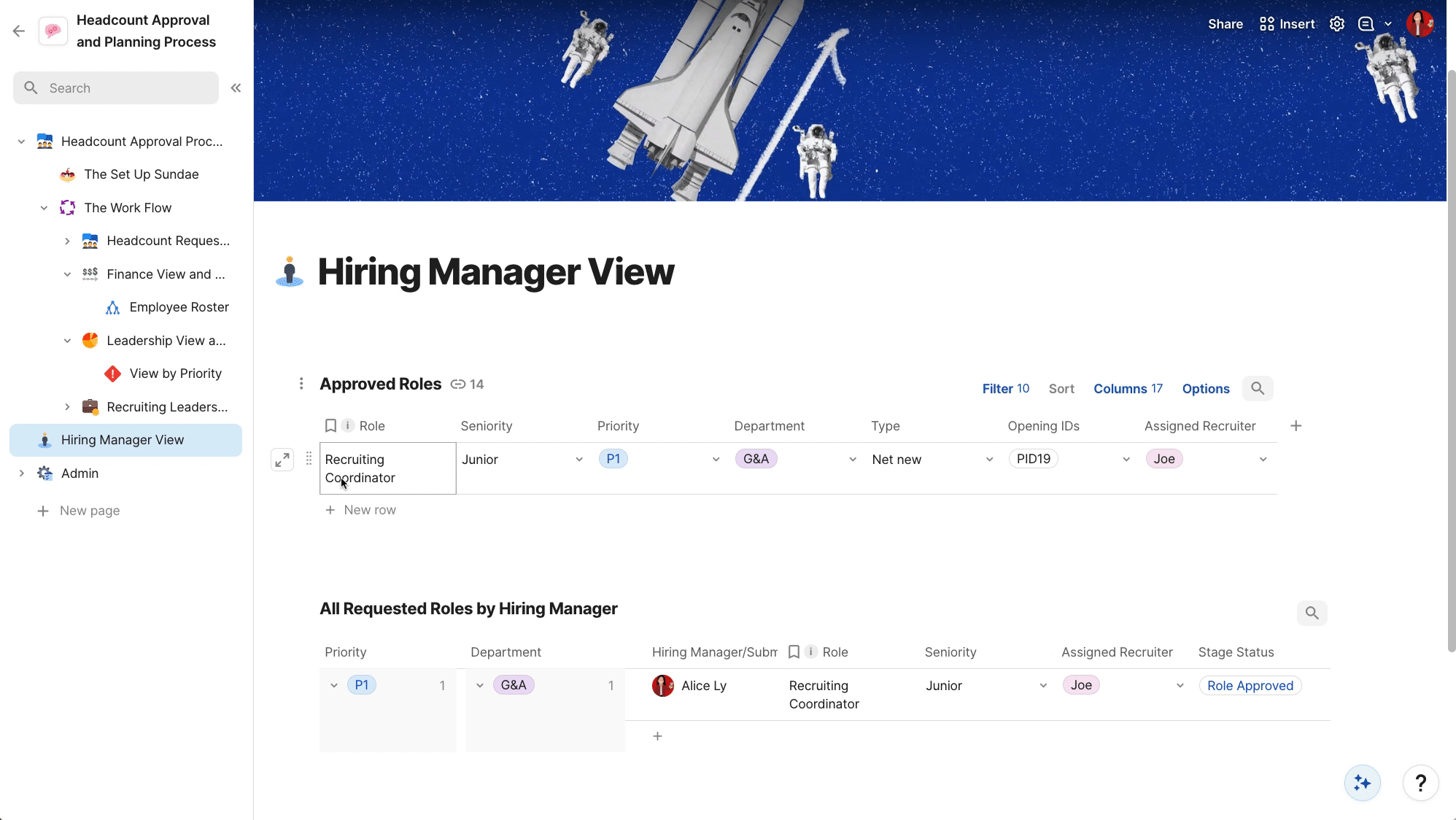Toggle the checkbox in All Requested Roles table
This screenshot has height=820, width=1456.
(794, 652)
